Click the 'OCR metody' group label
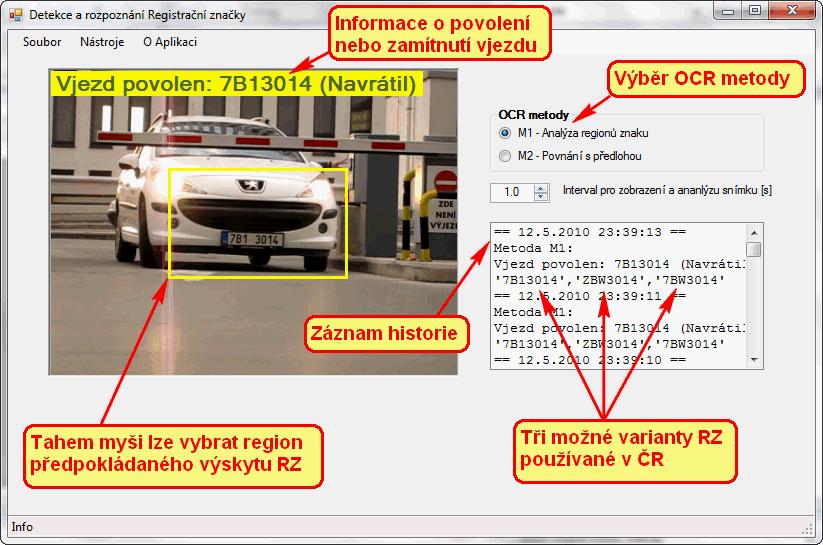Viewport: 823px width, 545px height. tap(533, 115)
